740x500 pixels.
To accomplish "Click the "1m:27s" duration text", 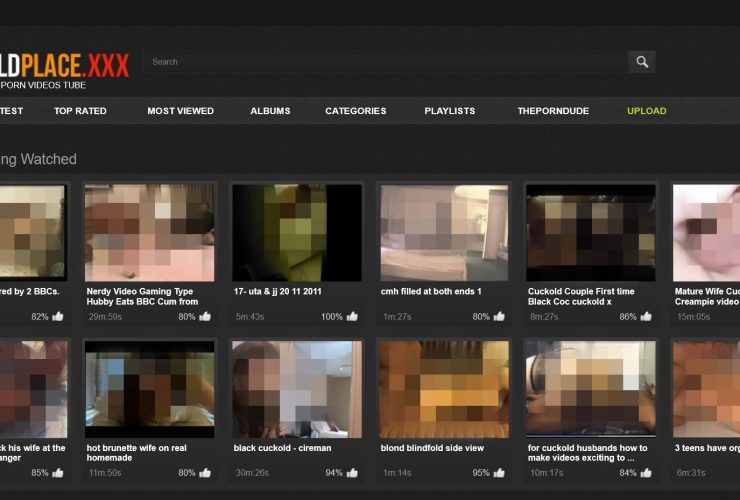I will [397, 316].
